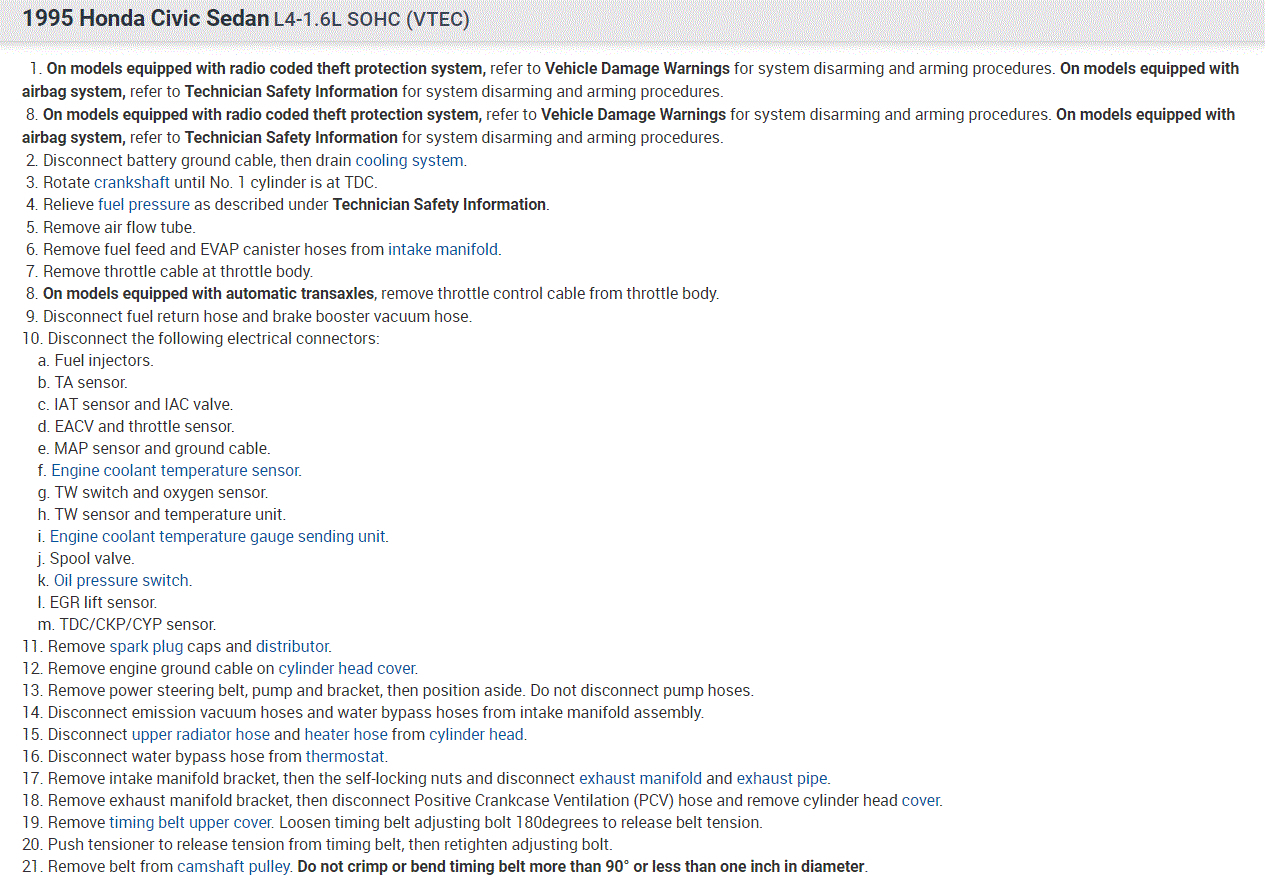Follow the exhaust pipe link
This screenshot has width=1265, height=896.
click(782, 778)
